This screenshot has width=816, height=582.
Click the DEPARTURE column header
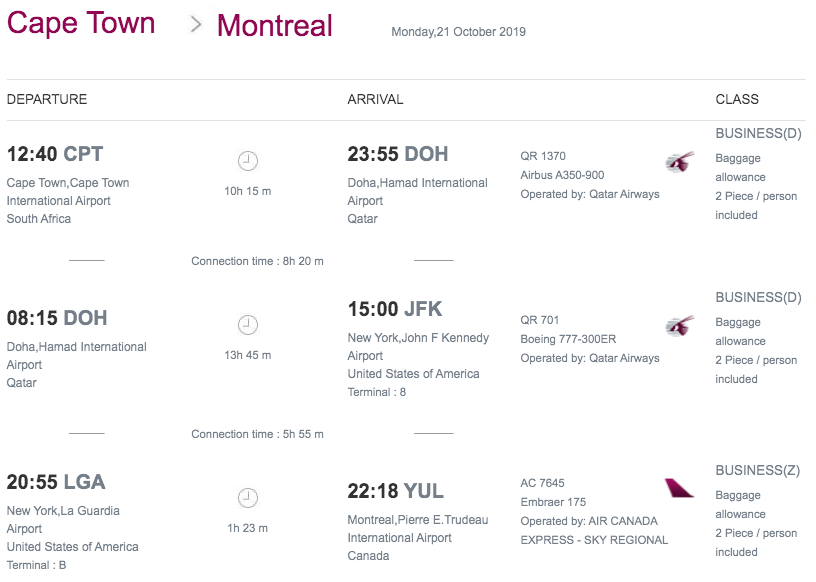pyautogui.click(x=47, y=99)
